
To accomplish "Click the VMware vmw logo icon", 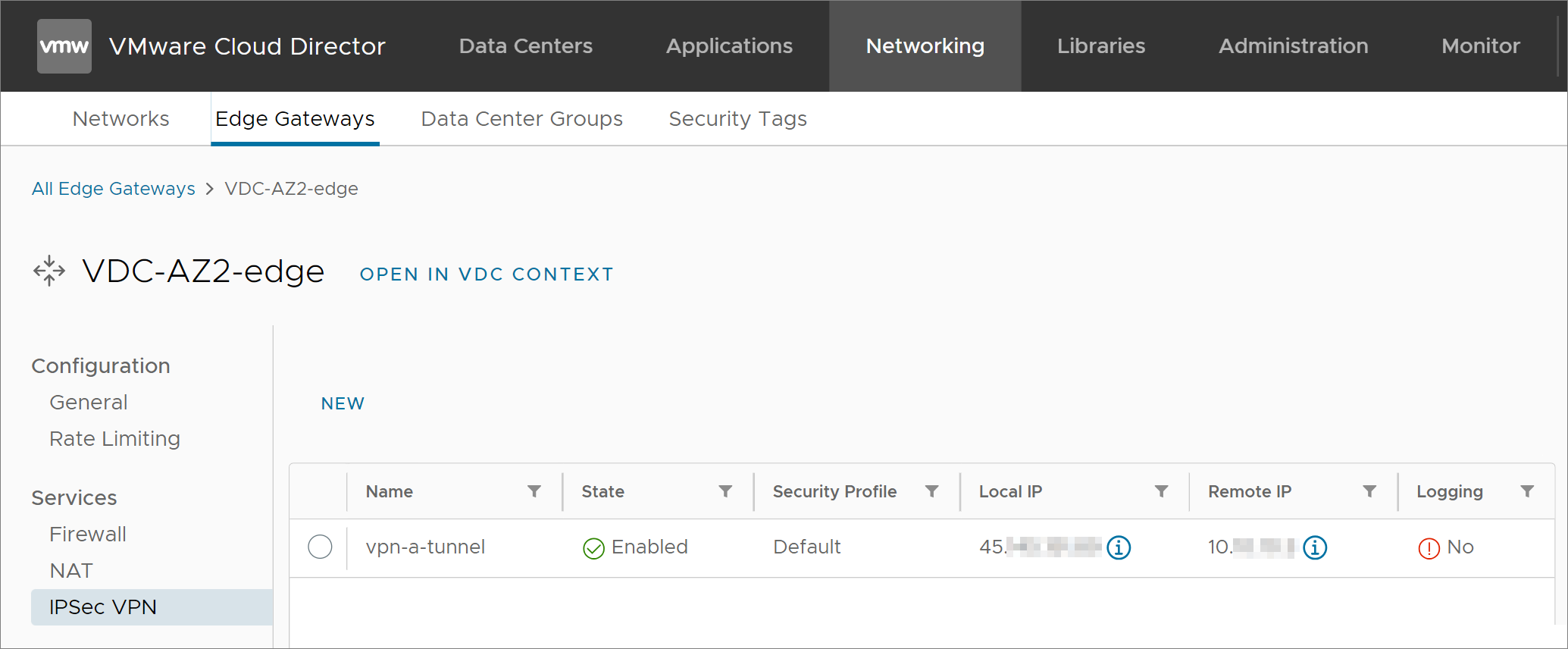I will point(64,46).
